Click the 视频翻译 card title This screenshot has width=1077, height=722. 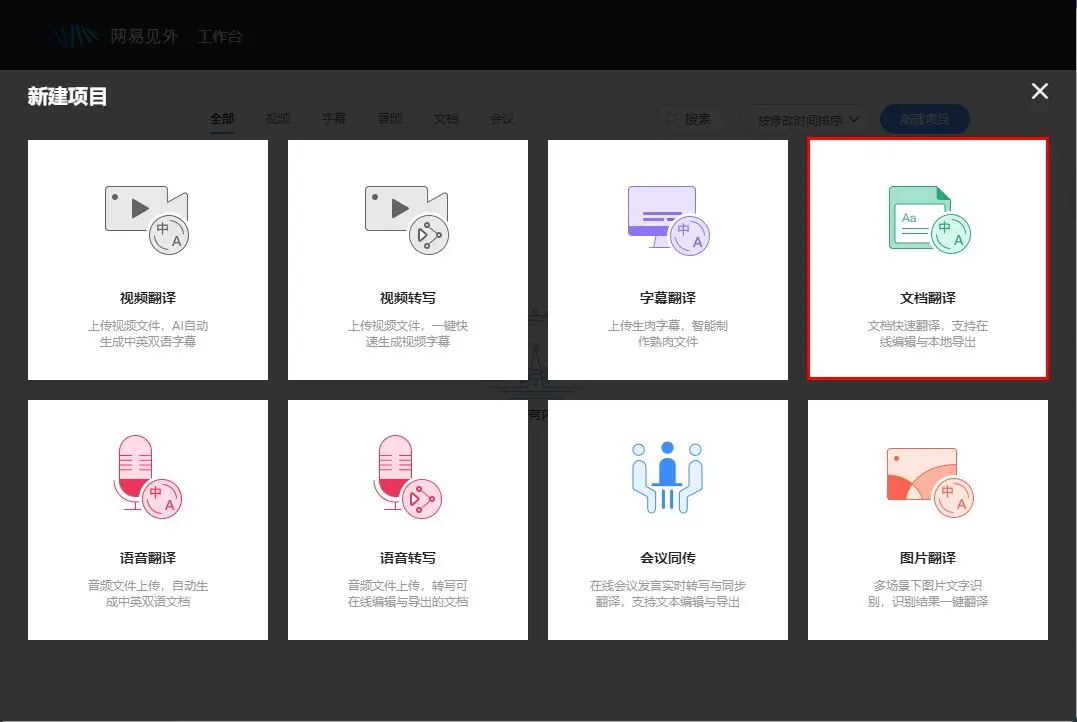tap(147, 298)
